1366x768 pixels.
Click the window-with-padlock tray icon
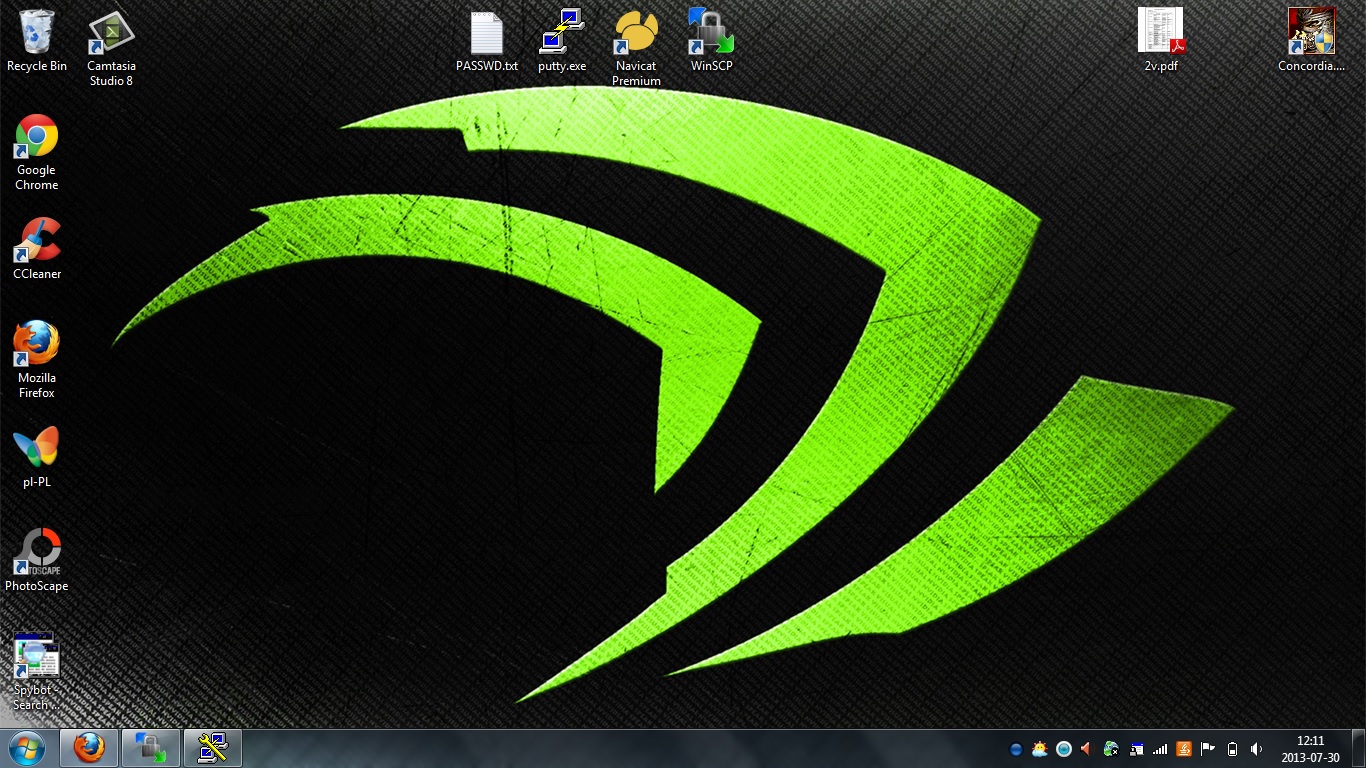click(1136, 749)
